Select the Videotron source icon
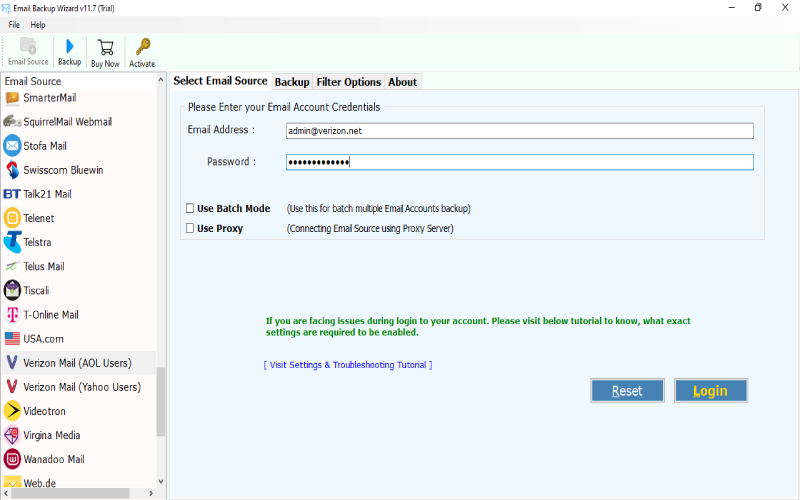 13,410
